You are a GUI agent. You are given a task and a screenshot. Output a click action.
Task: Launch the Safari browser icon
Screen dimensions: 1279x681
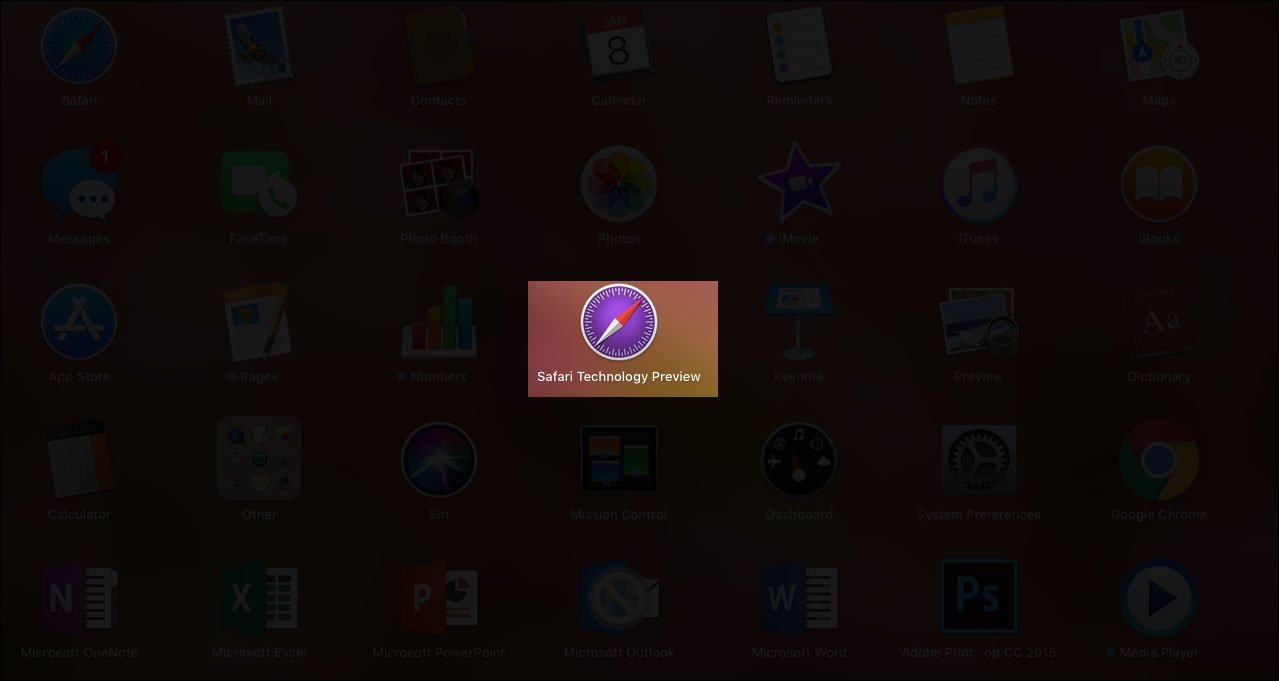coord(79,47)
